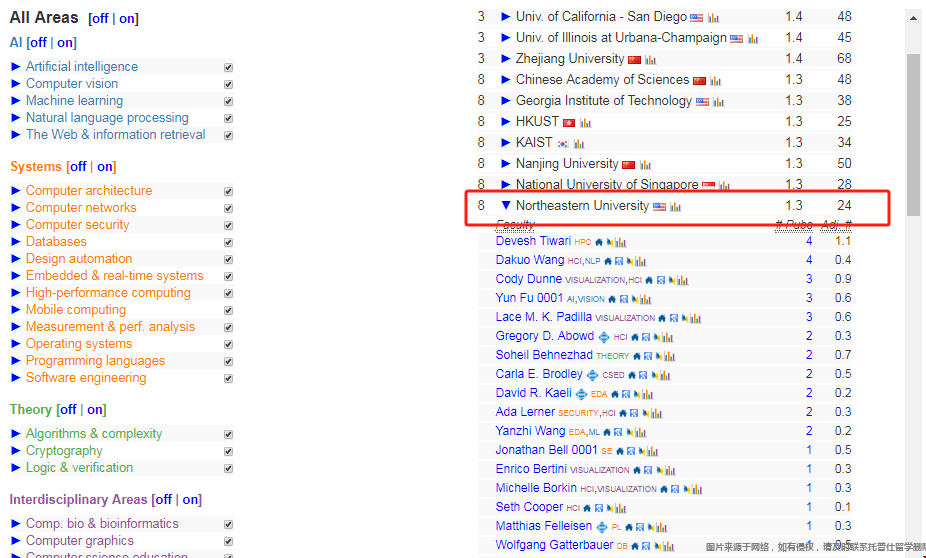This screenshot has width=926, height=558.
Task: Open Cody Dunne's publication bar chart icon
Action: [682, 280]
